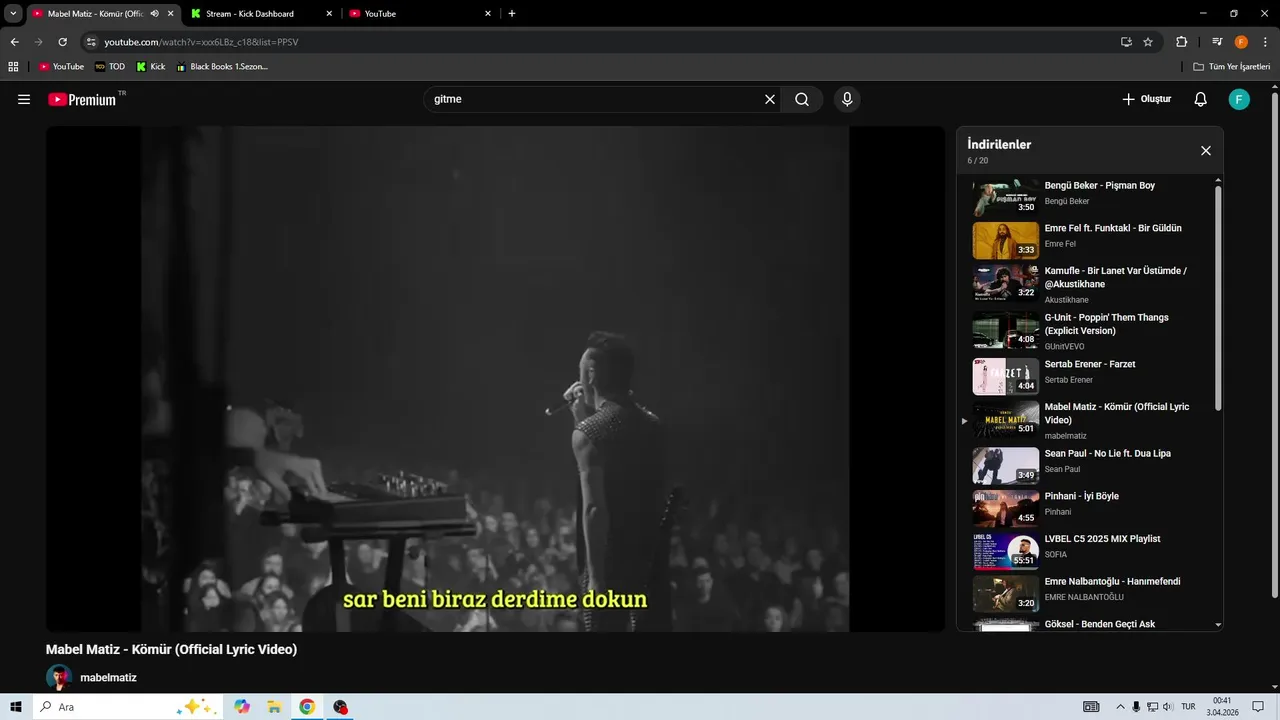Open the volume control in system tray

tap(1168, 707)
